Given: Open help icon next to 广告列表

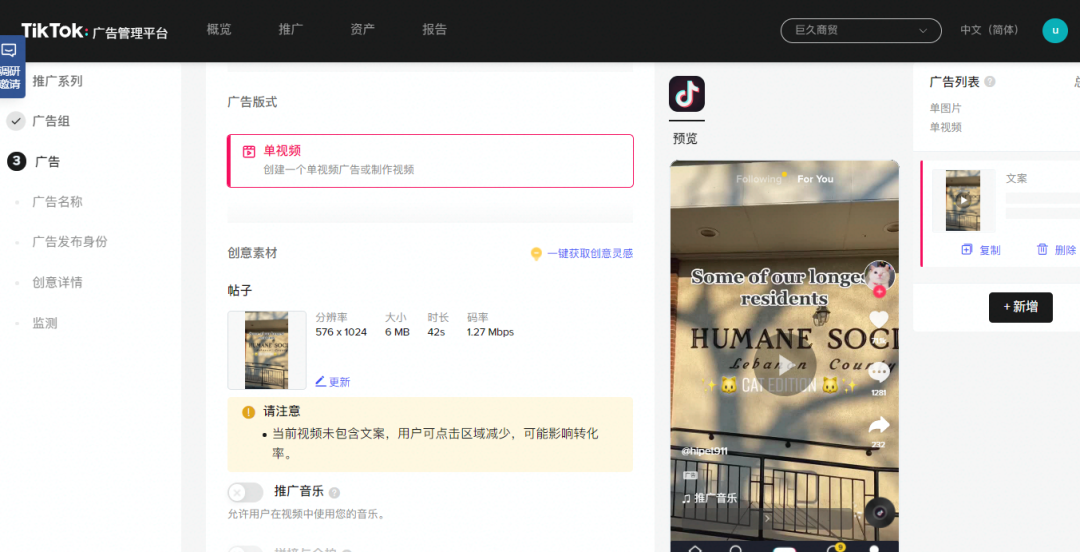Looking at the screenshot, I should coord(990,82).
